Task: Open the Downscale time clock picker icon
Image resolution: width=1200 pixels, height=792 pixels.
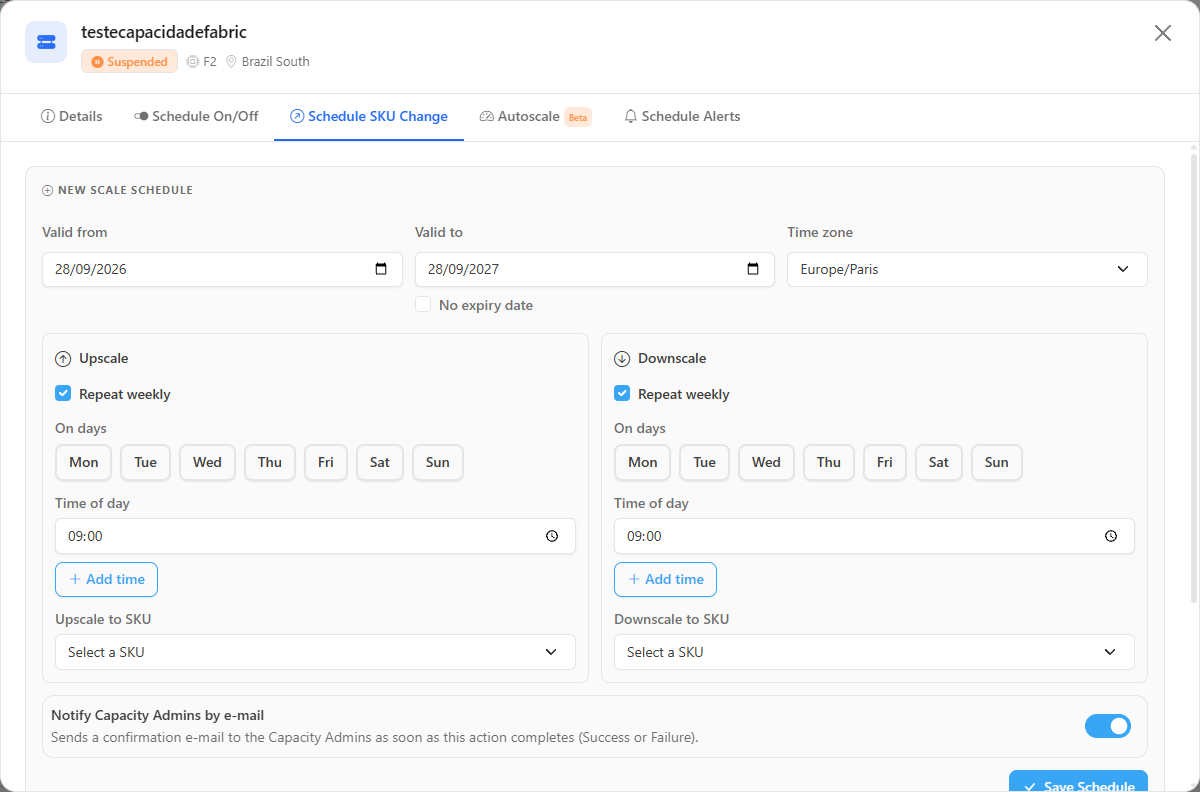Action: 1111,536
